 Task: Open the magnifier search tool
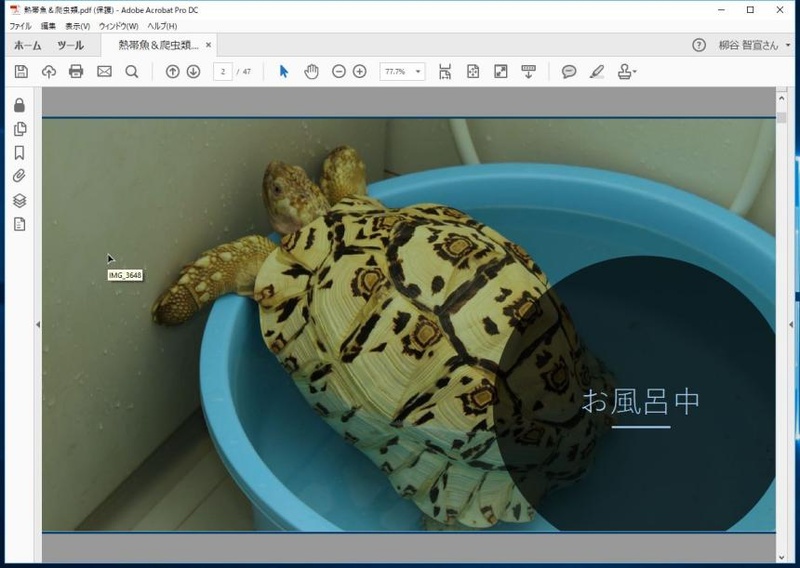(x=132, y=72)
